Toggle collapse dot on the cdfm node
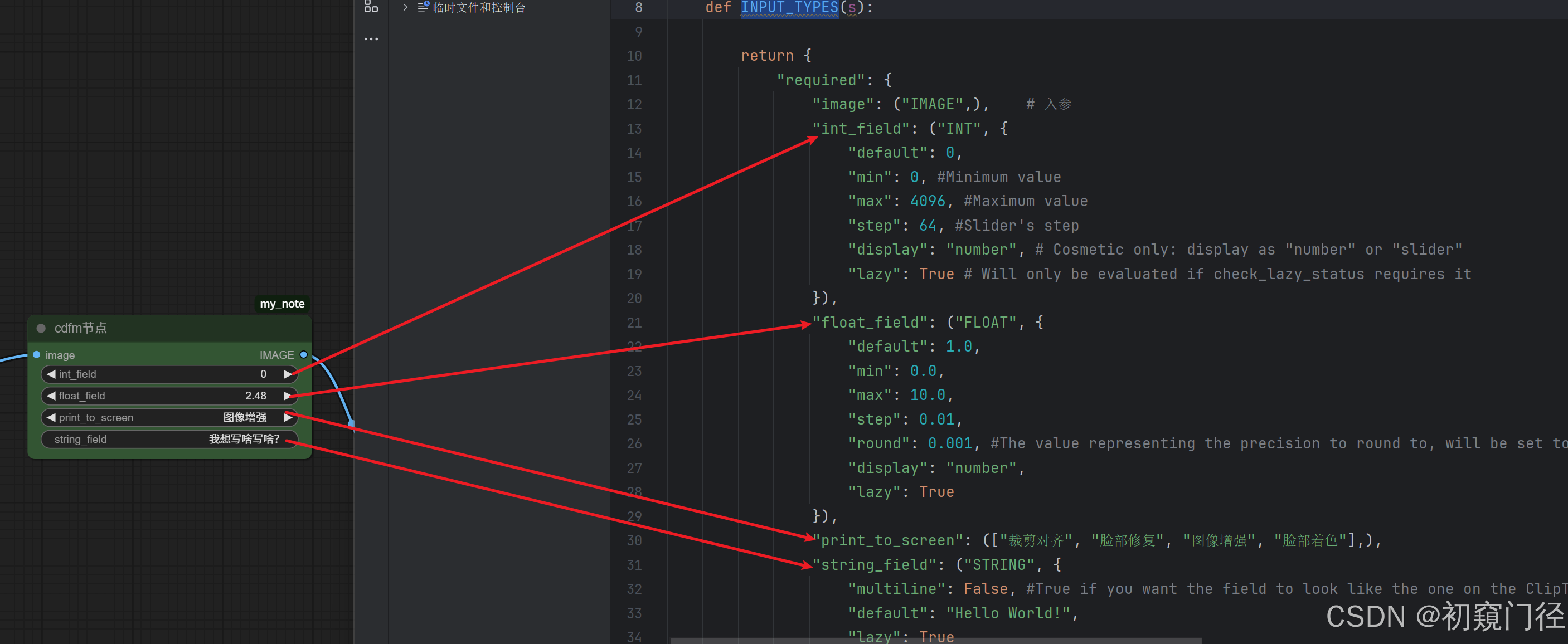Screen dimensions: 1568x644 41,328
